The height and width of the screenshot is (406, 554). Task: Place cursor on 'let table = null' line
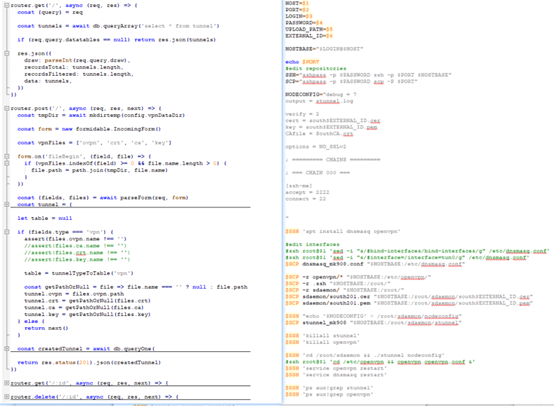(x=45, y=218)
